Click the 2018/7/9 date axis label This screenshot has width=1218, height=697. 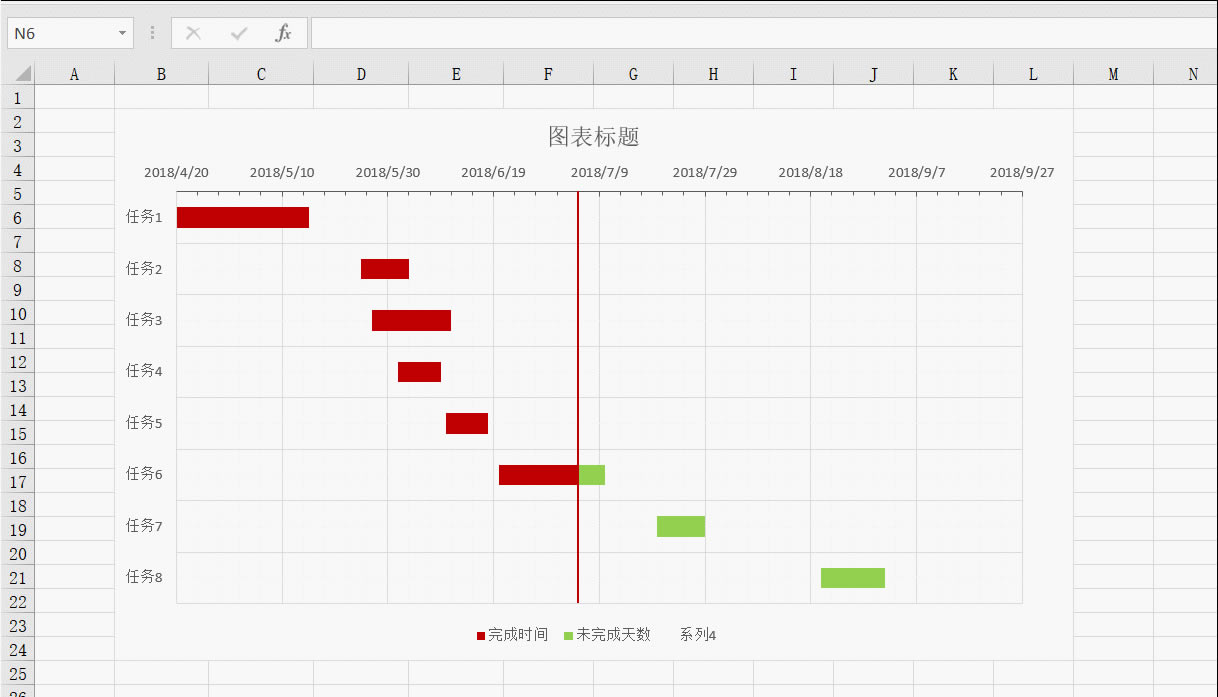[x=600, y=172]
